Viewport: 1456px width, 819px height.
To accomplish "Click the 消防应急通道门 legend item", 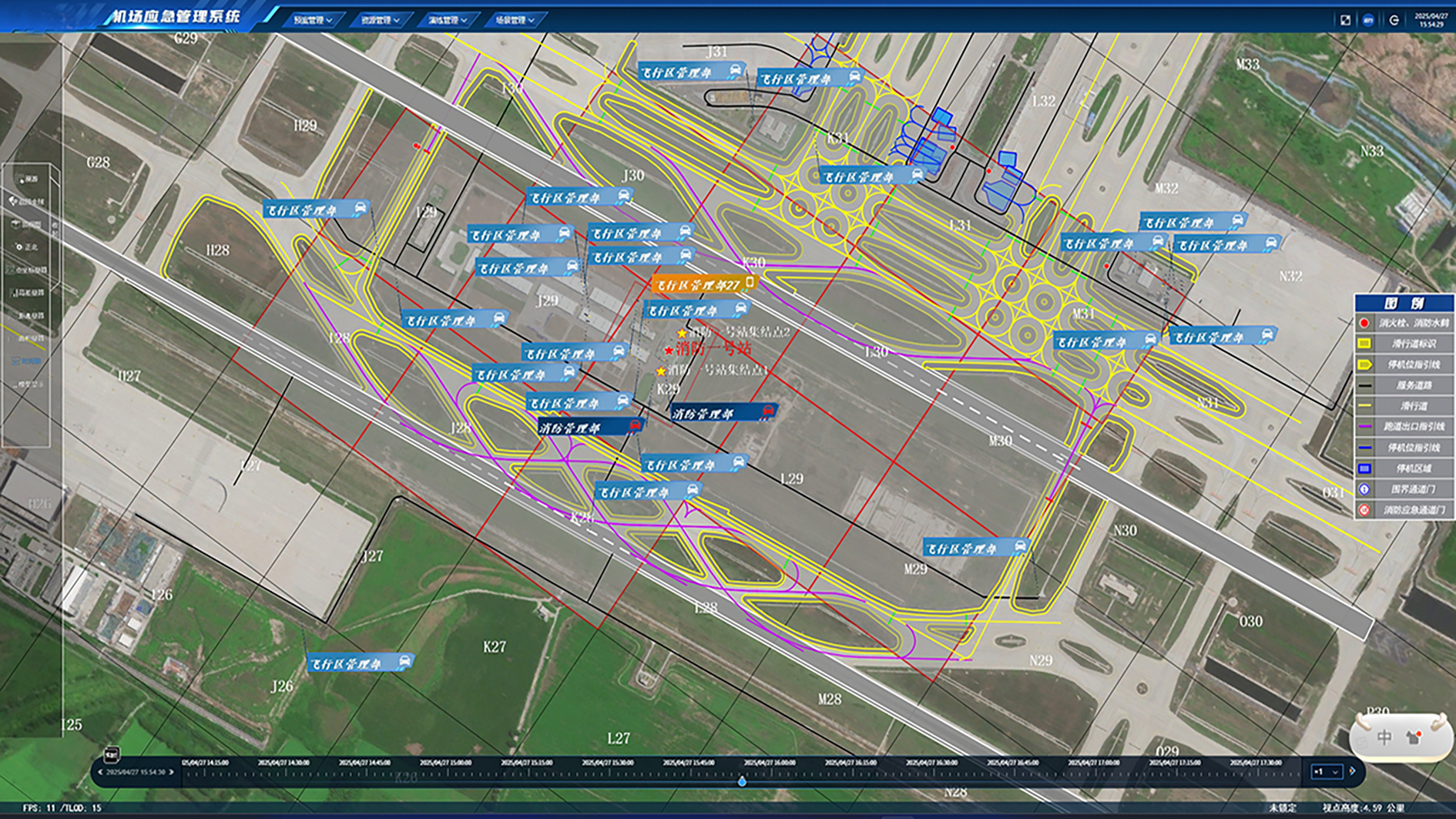I will [x=1404, y=509].
